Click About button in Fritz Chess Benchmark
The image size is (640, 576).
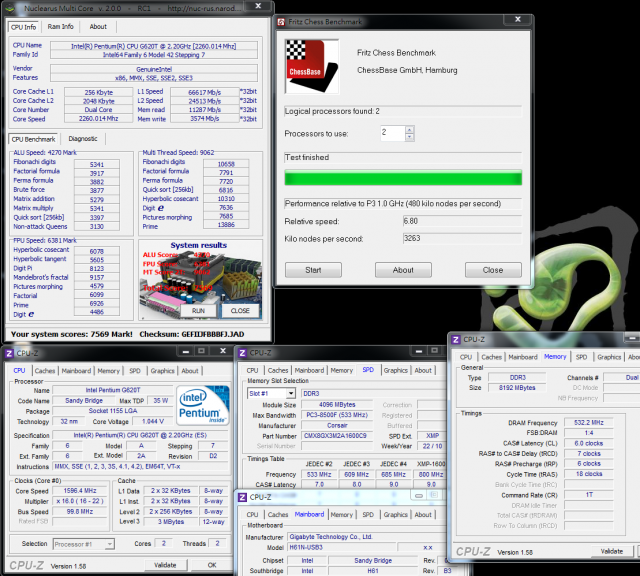403,270
